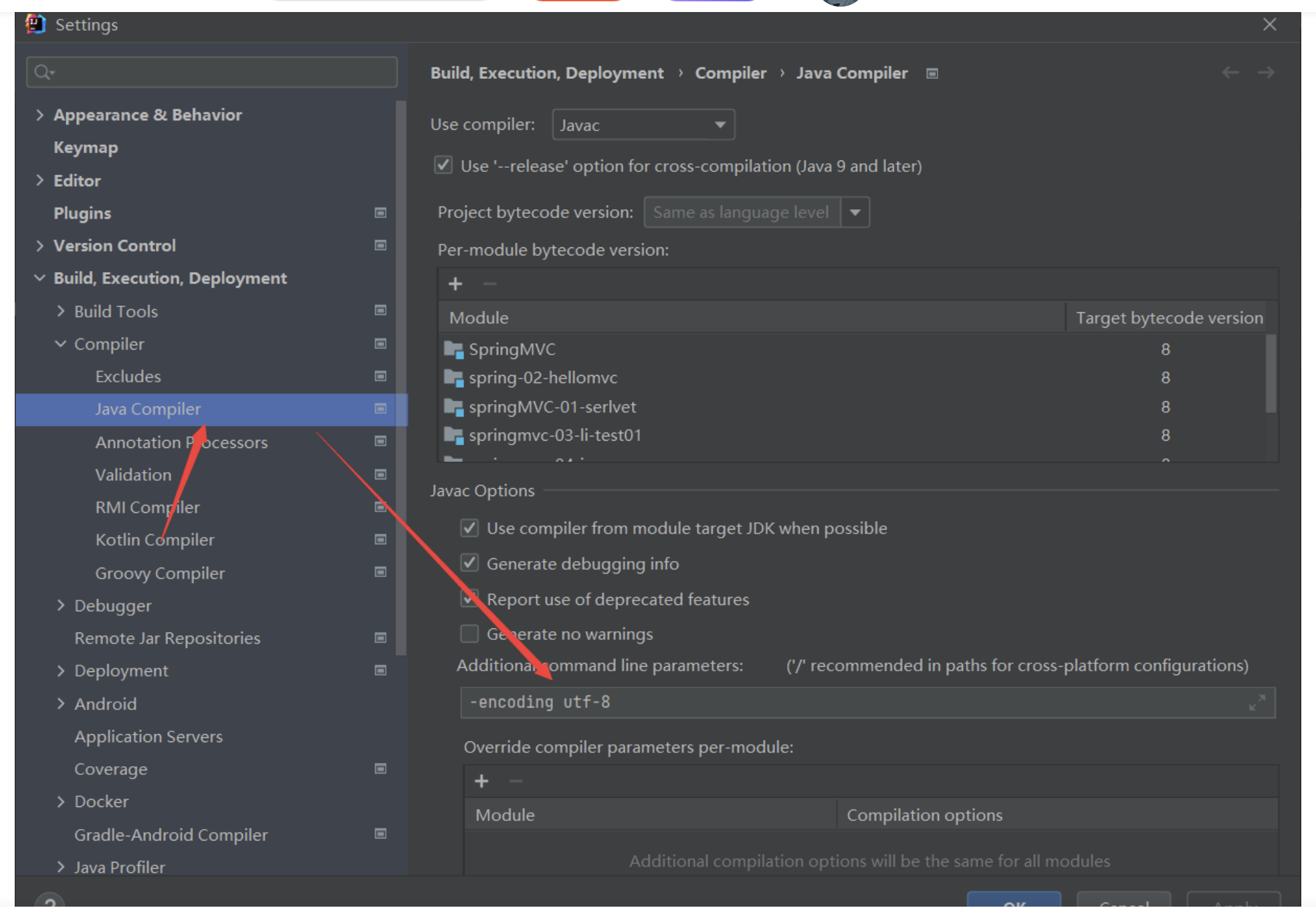Click the project-level icon beside Java Compiler breadcrumb
This screenshot has width=1316, height=914.
[932, 74]
